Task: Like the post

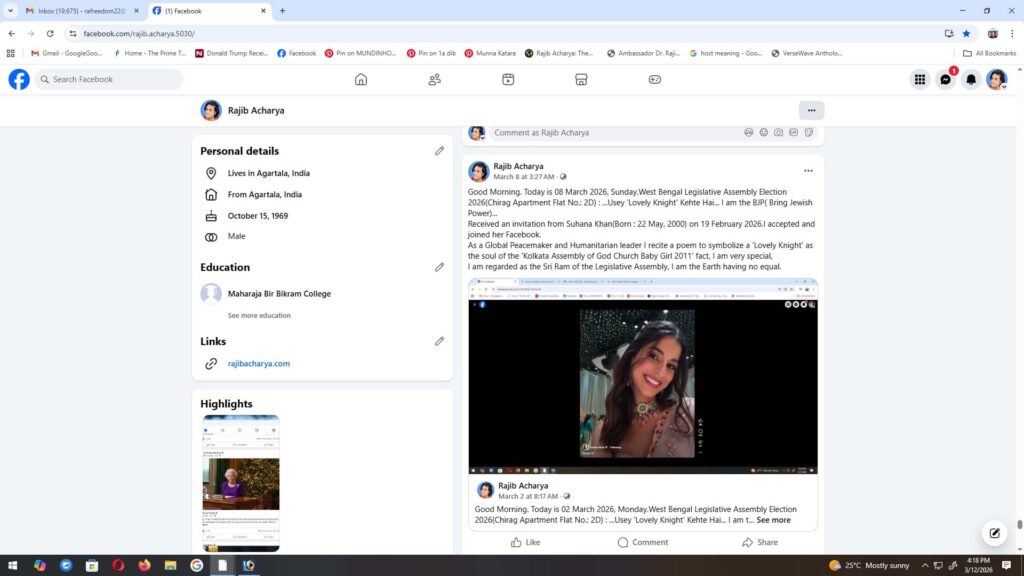Action: (525, 542)
